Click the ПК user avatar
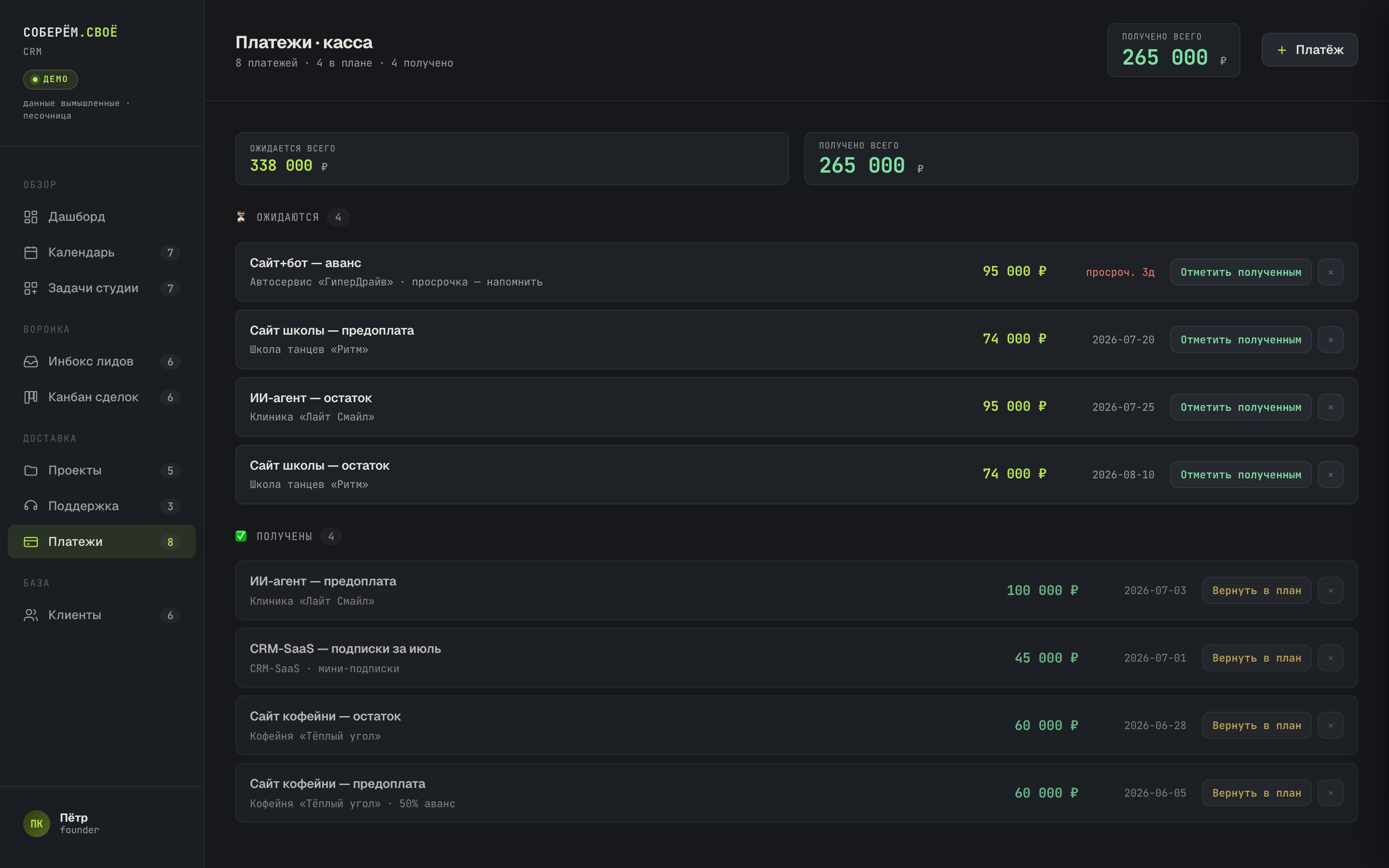Screen dimensions: 1389x868 [36, 824]
